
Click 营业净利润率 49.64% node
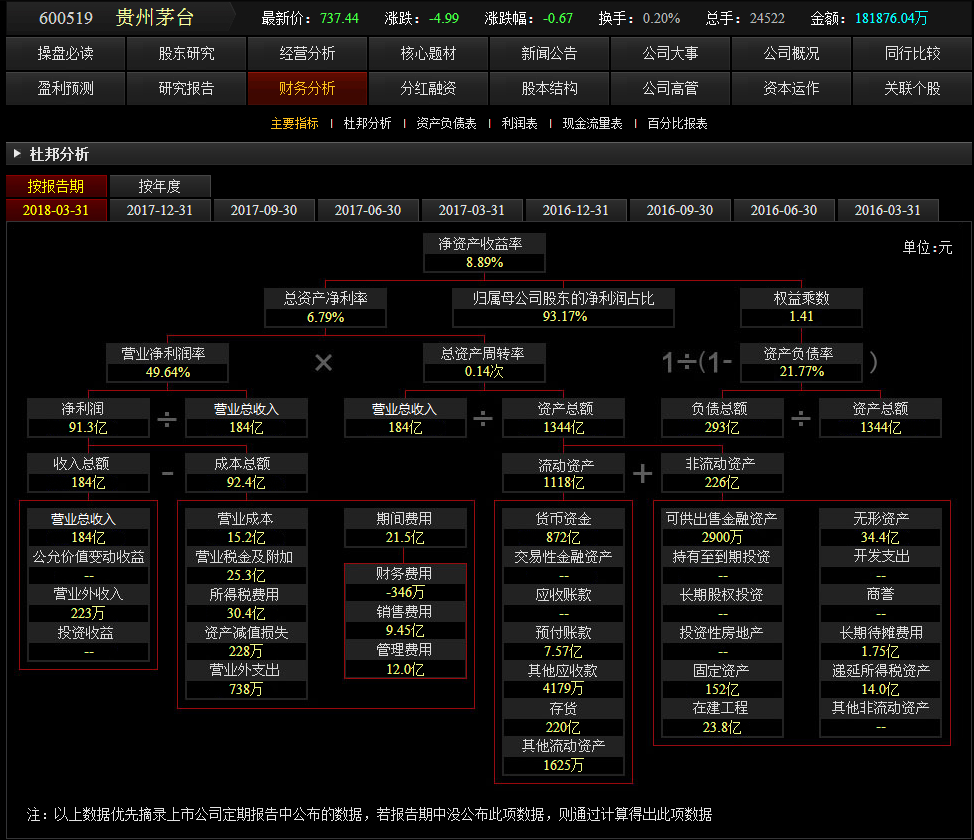click(167, 363)
